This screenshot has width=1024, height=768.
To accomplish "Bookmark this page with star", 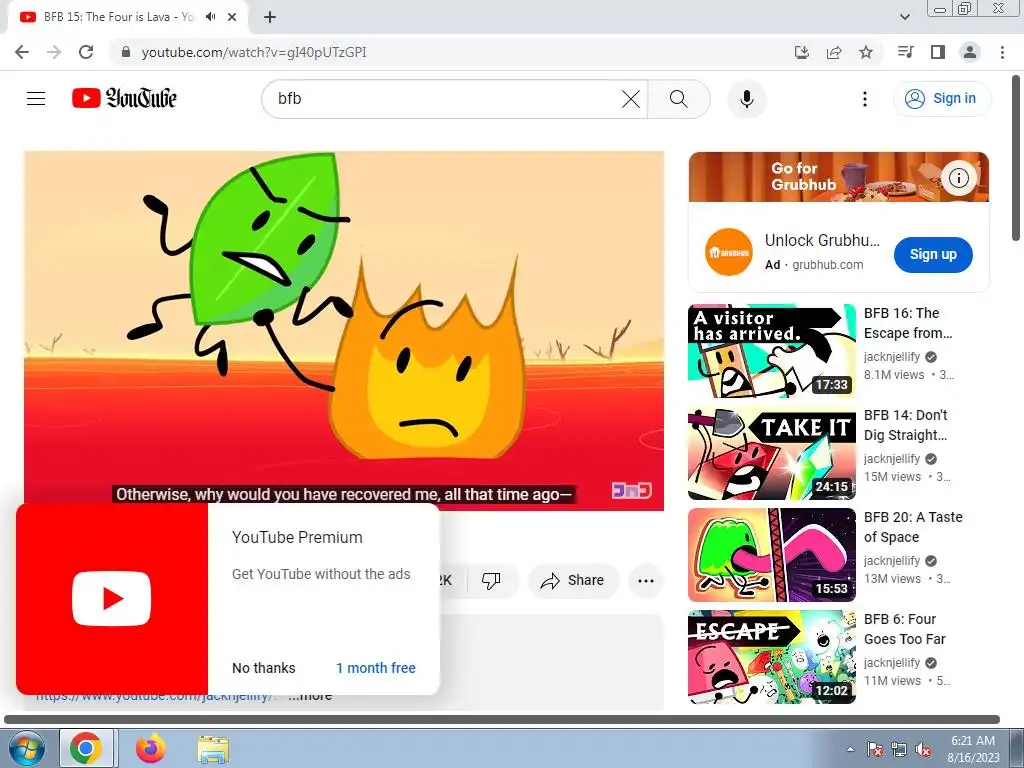I will [x=866, y=52].
